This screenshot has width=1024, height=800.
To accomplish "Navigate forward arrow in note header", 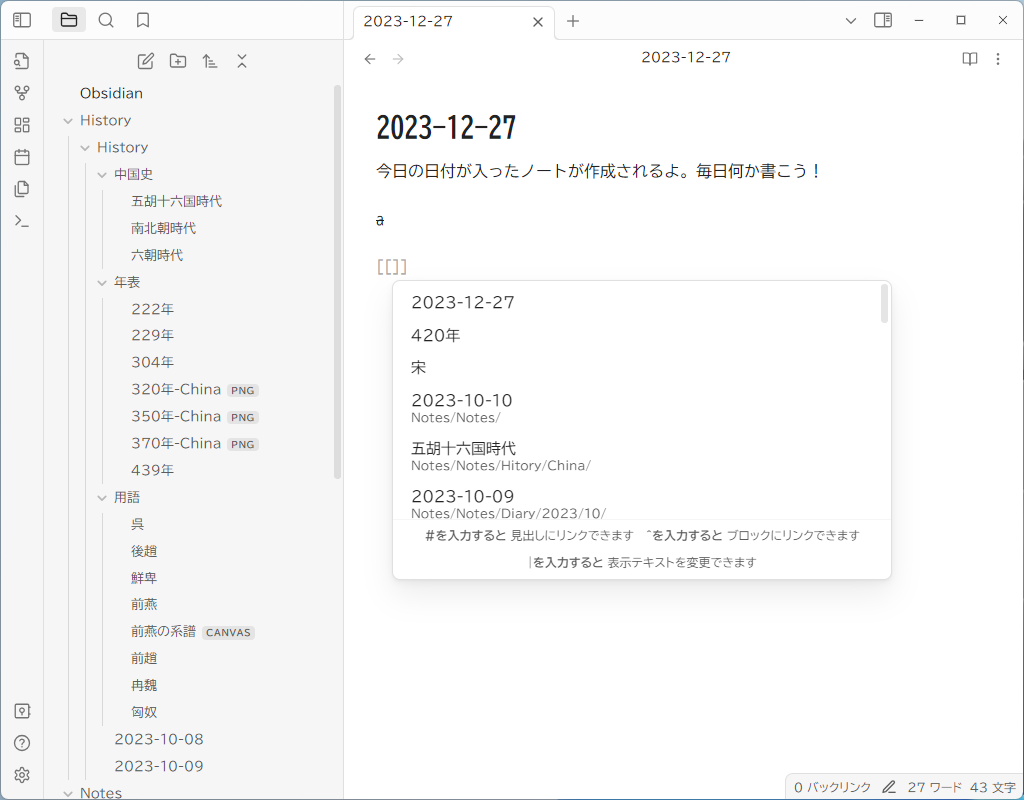I will (398, 59).
